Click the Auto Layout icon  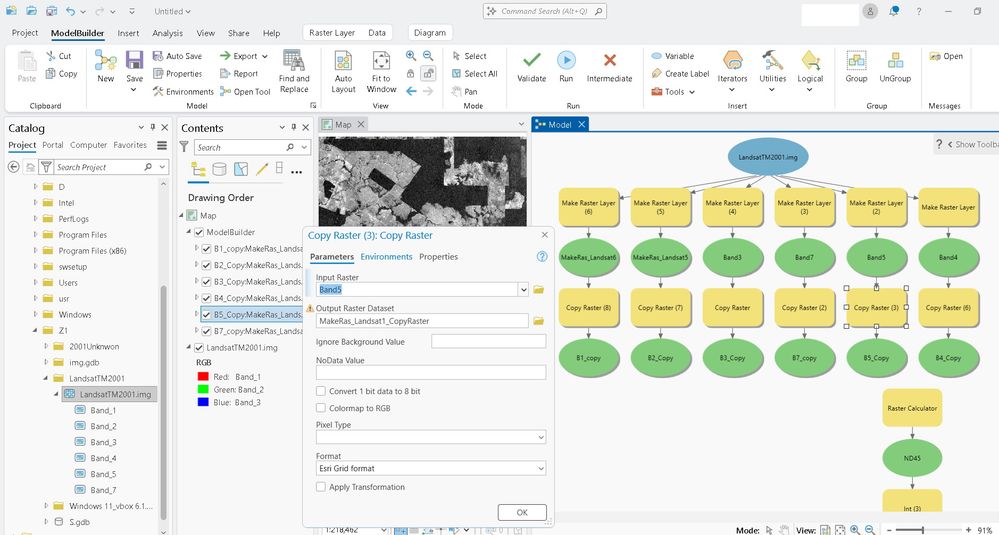pos(343,61)
